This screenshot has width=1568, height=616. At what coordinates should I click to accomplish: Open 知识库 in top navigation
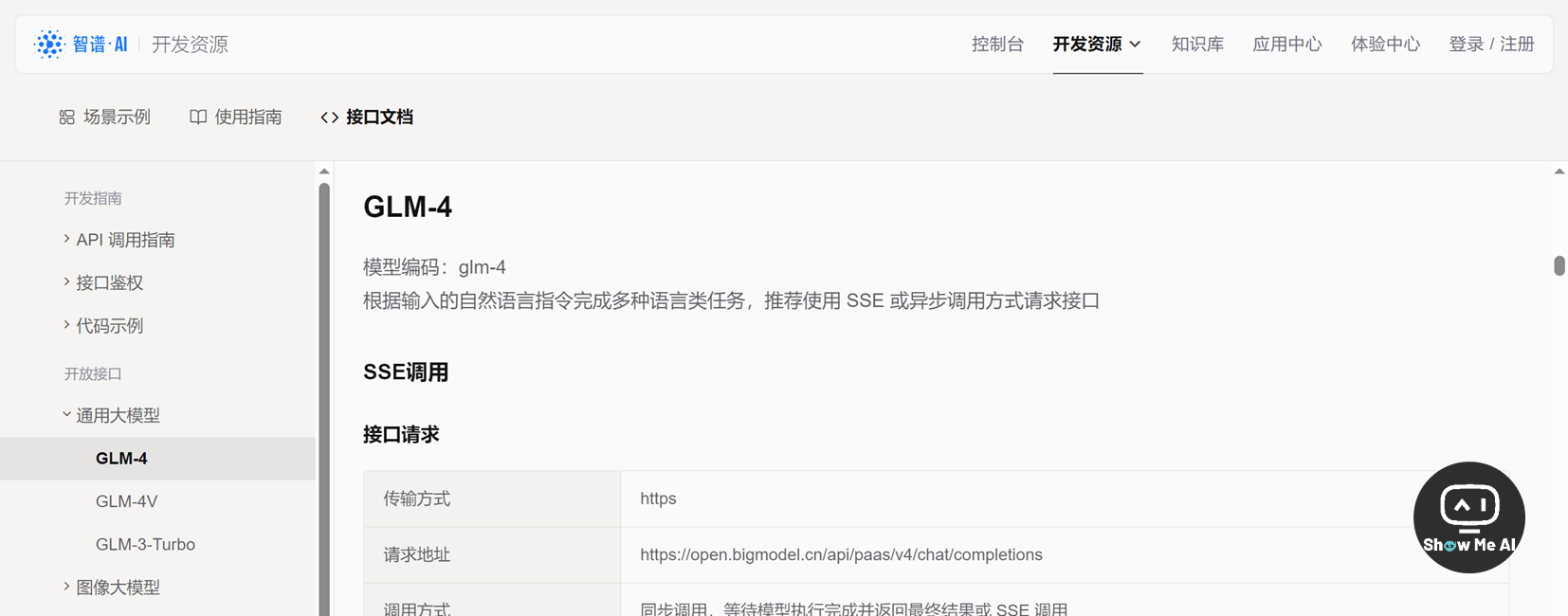1197,45
